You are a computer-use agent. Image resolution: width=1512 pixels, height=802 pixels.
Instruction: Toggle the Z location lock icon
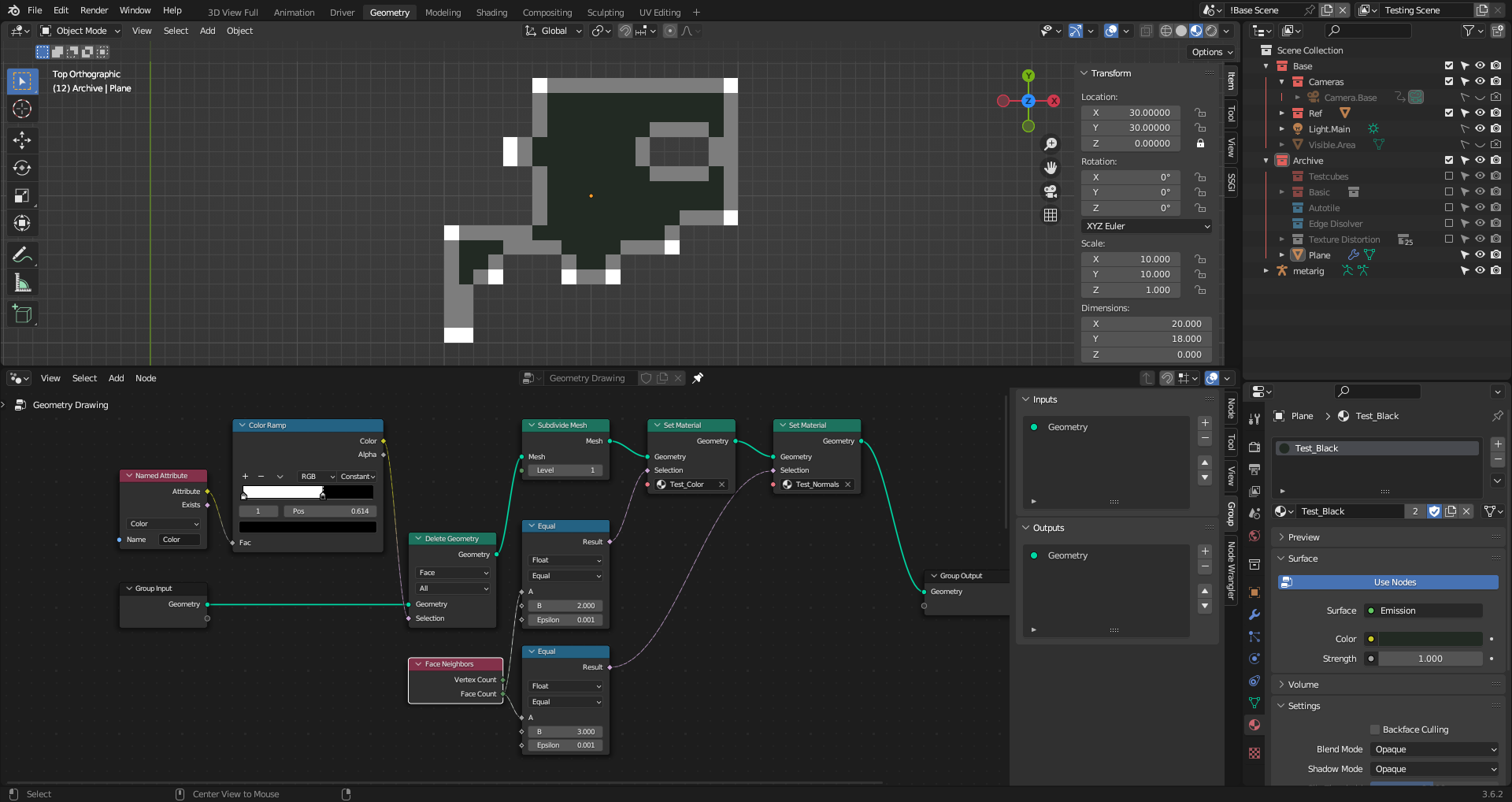tap(1200, 143)
